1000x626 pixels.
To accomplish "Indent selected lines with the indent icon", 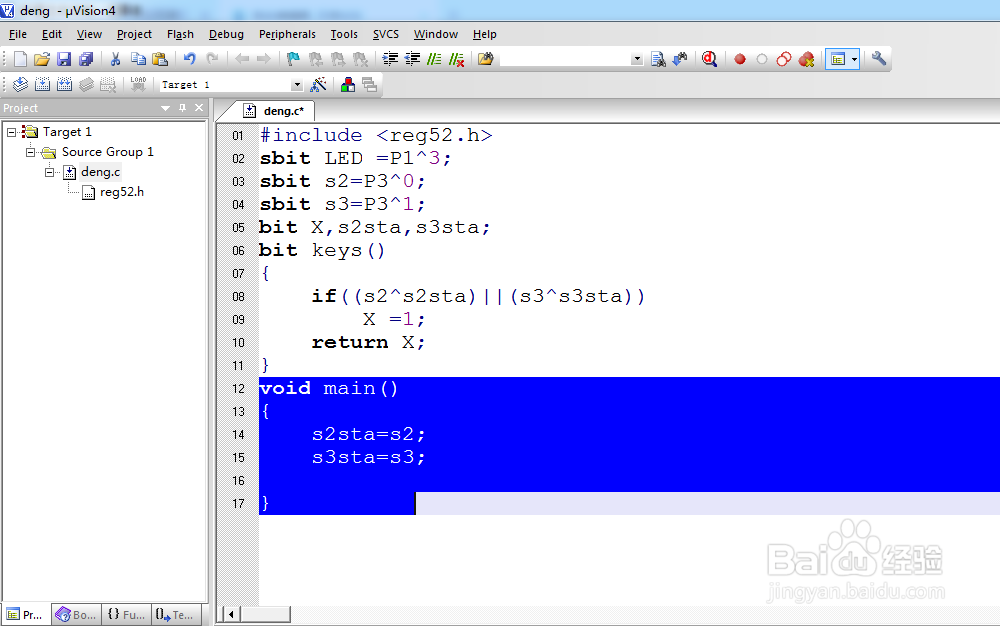I will pyautogui.click(x=390, y=59).
